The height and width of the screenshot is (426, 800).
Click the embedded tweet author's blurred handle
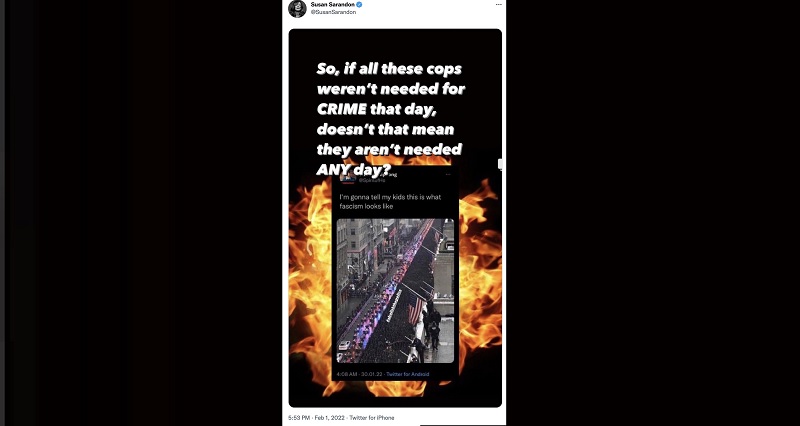(372, 181)
